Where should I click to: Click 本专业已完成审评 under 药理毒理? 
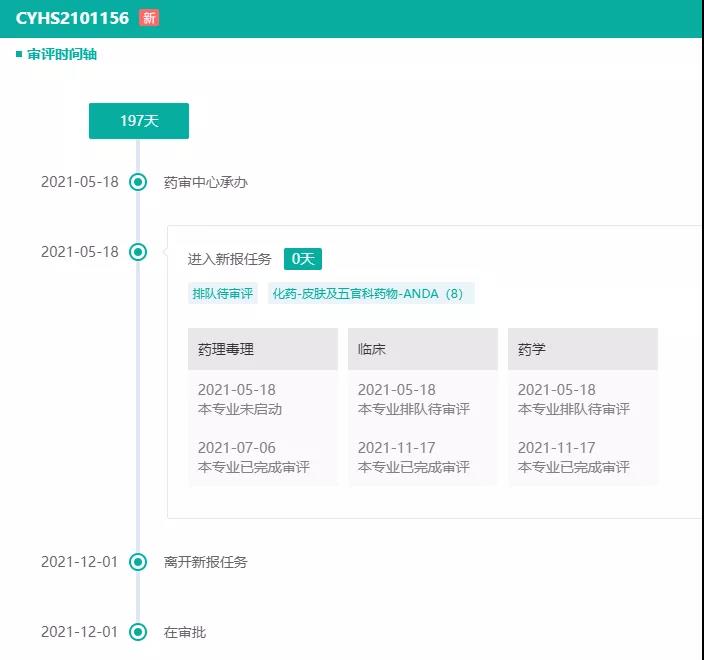pos(254,467)
